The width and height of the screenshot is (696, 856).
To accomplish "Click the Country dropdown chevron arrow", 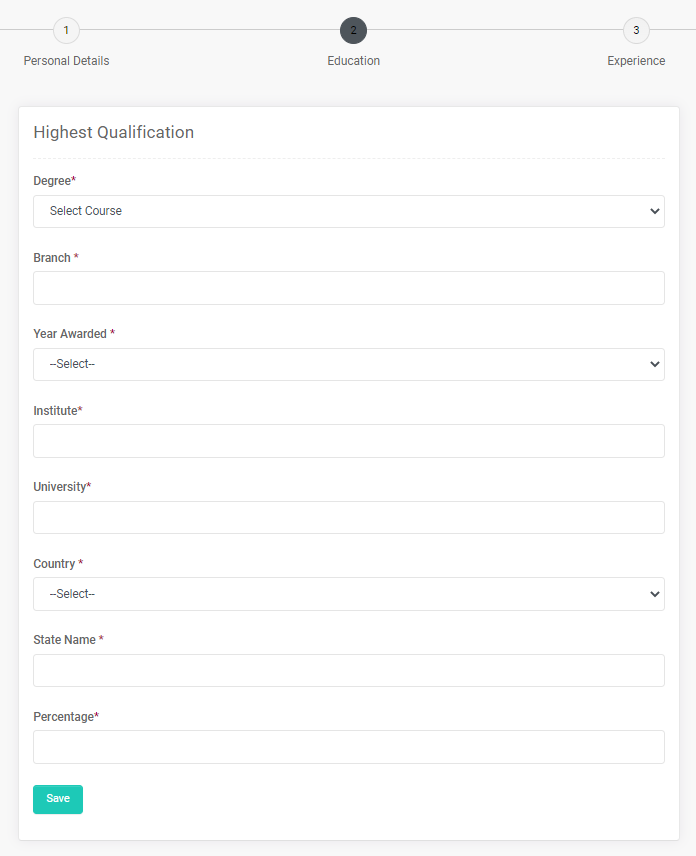I will pos(655,594).
